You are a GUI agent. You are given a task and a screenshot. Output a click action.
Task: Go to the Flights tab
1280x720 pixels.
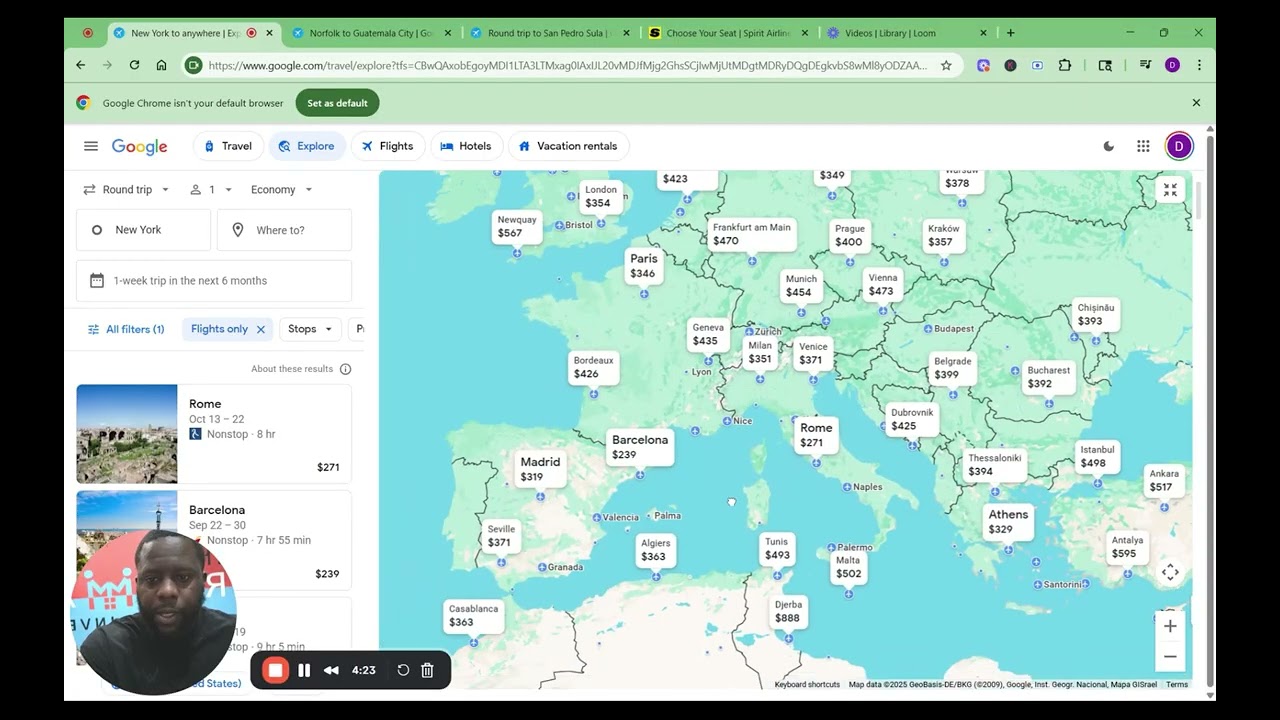[388, 146]
